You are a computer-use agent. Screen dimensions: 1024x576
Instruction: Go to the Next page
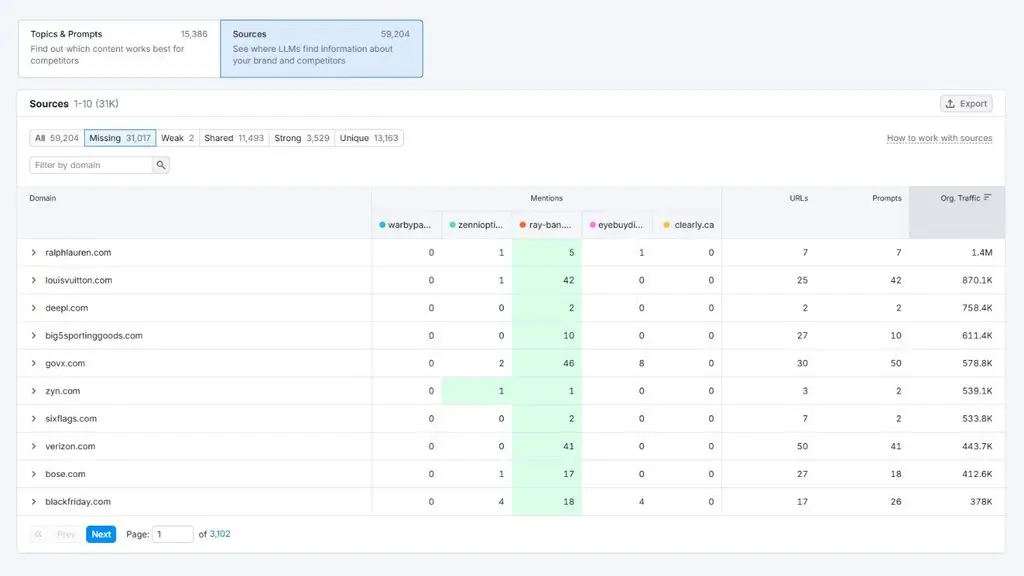point(101,534)
